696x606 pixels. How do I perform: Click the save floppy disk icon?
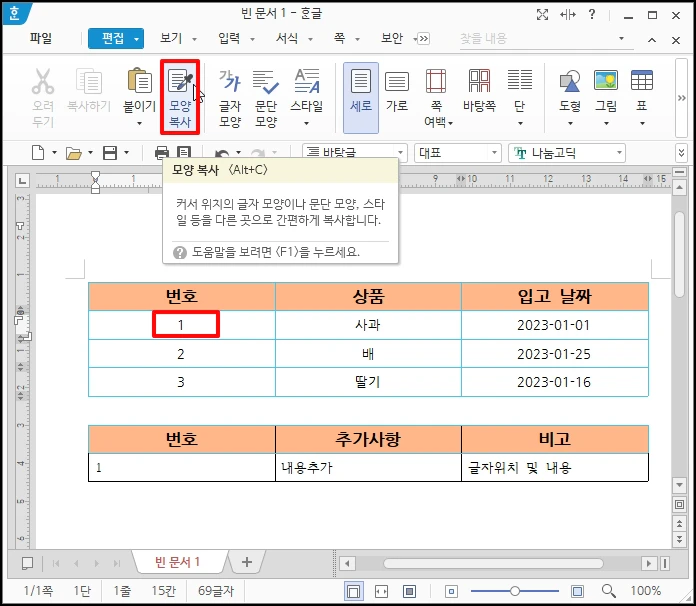110,153
